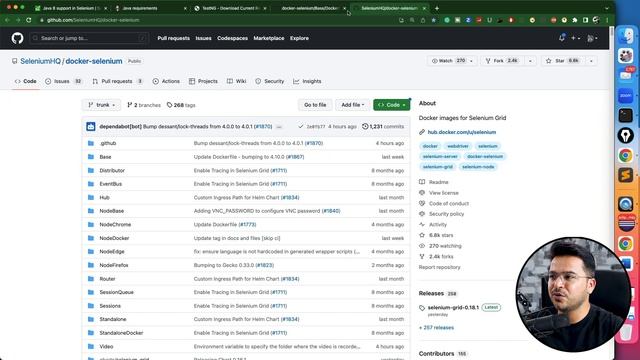
Task: Open the plus create-new menu
Action: point(575,38)
